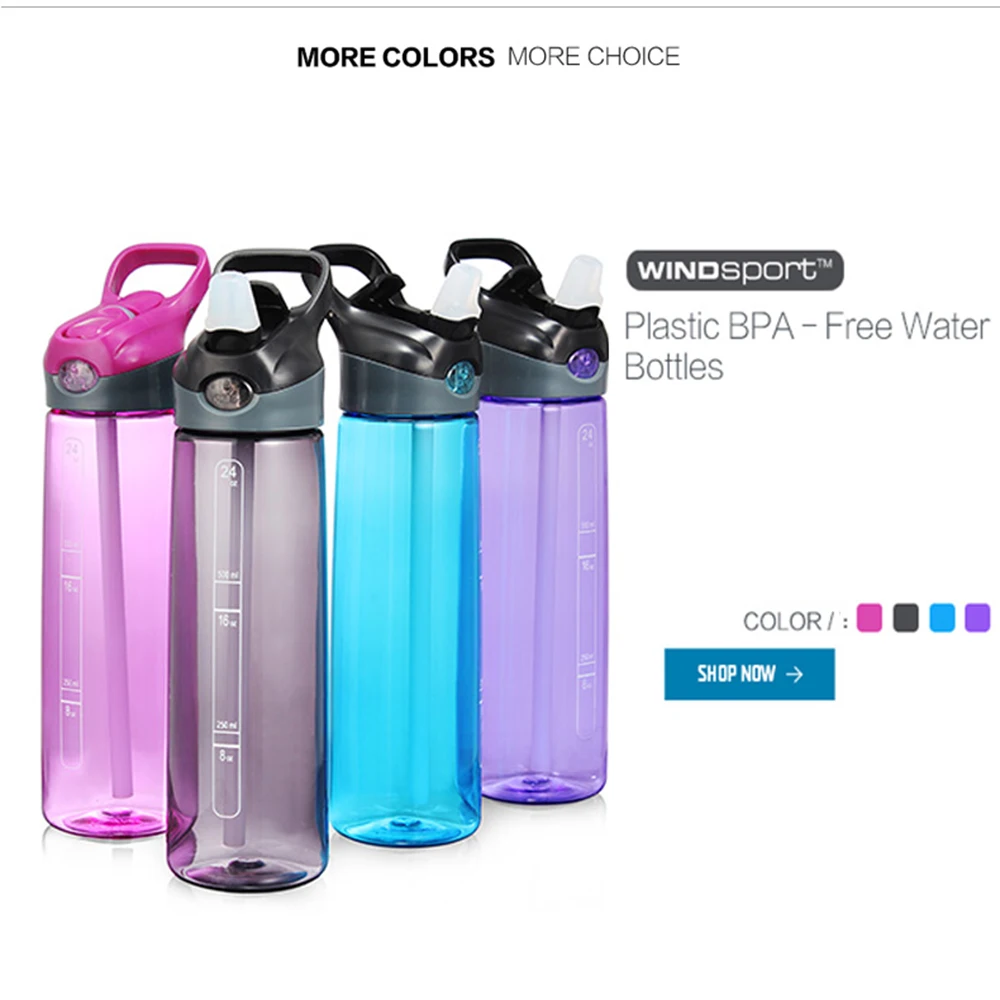Click the COLOR label text
The height and width of the screenshot is (1000, 1000).
[x=781, y=621]
